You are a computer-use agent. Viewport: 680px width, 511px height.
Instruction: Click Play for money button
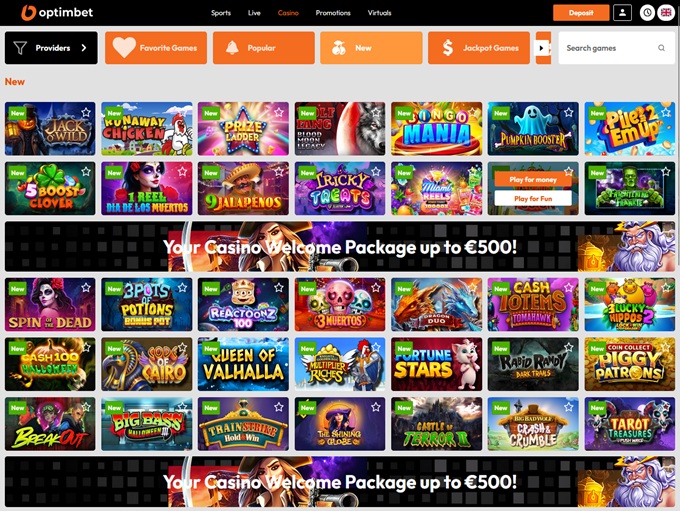coord(533,179)
